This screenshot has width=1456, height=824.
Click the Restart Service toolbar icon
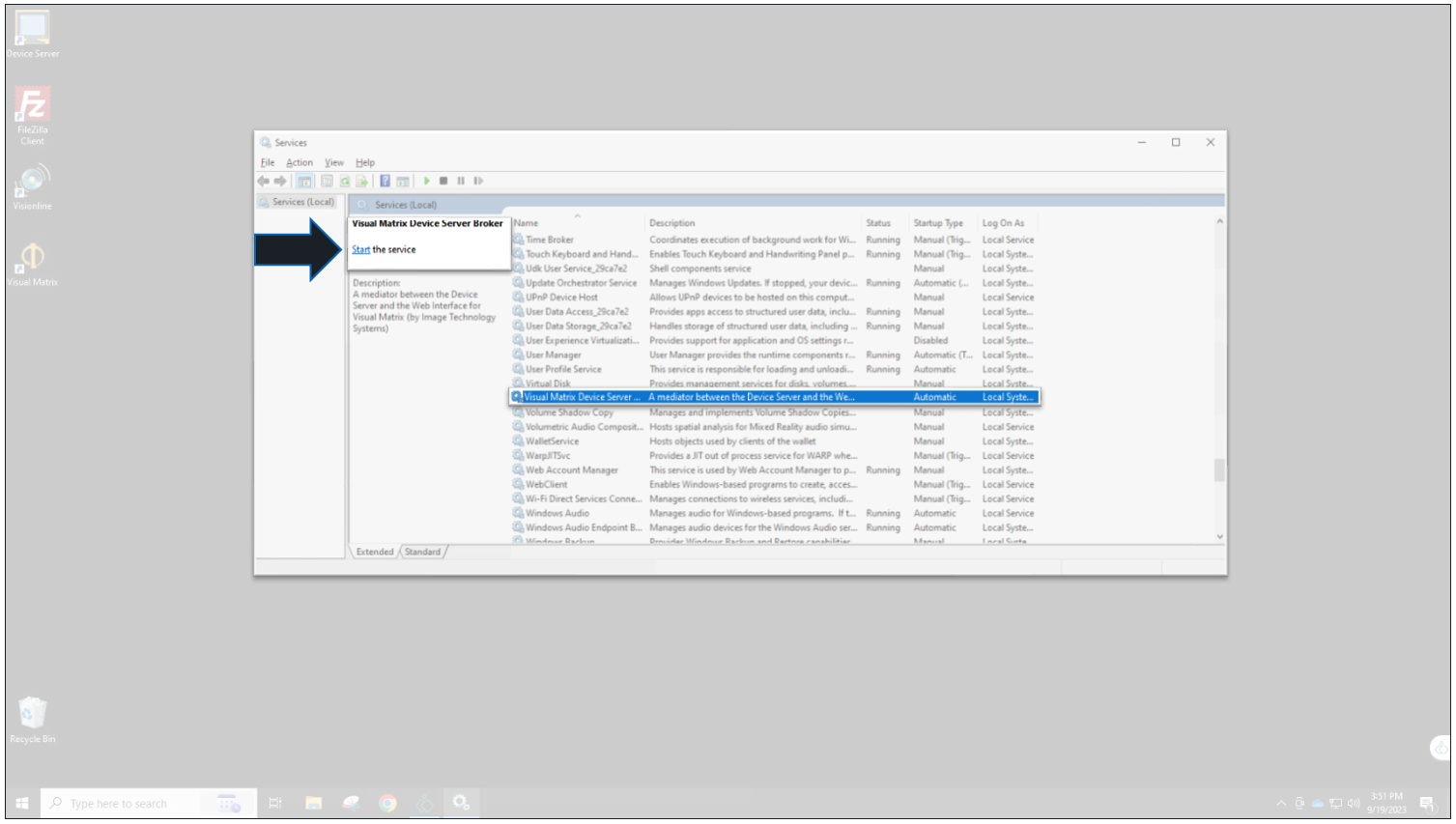pyautogui.click(x=478, y=181)
